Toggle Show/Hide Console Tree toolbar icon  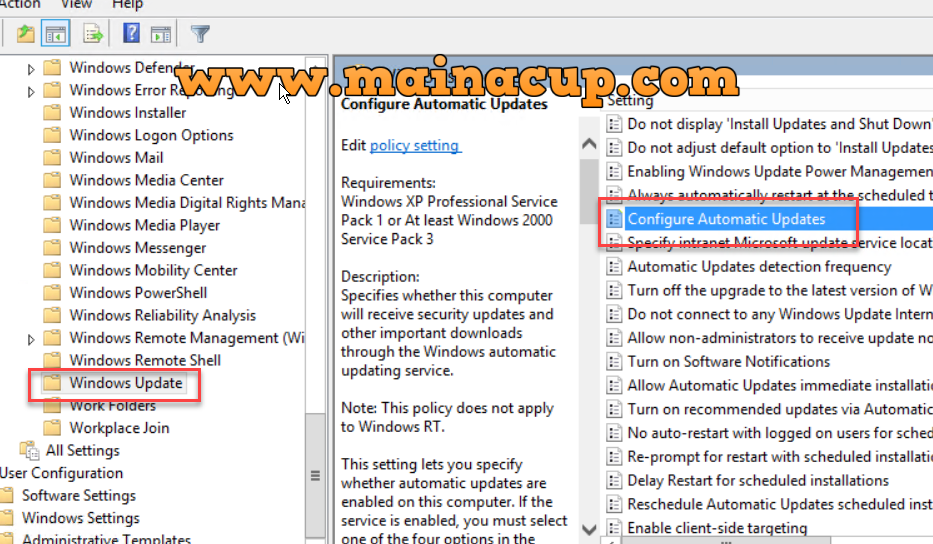(55, 34)
